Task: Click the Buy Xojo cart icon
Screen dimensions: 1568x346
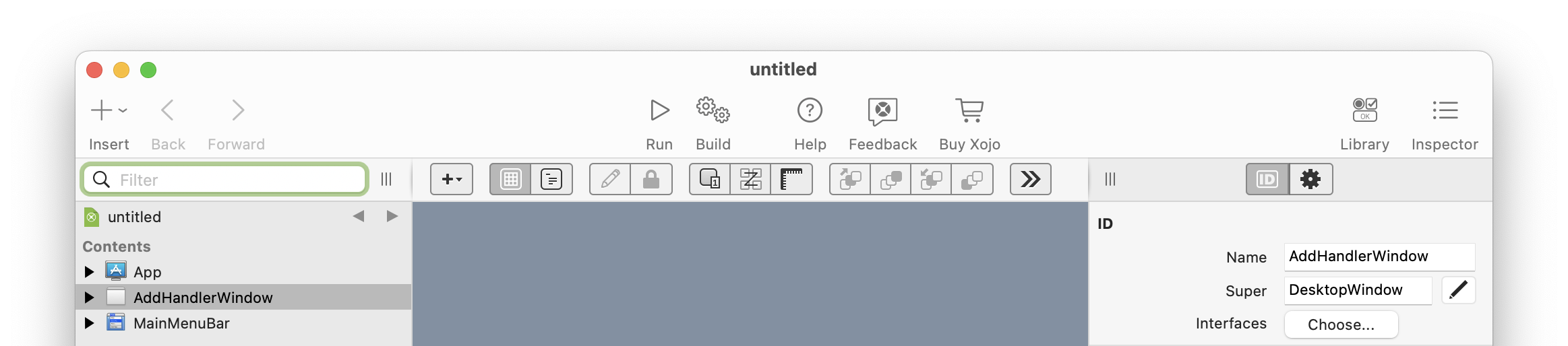Action: 969,110
